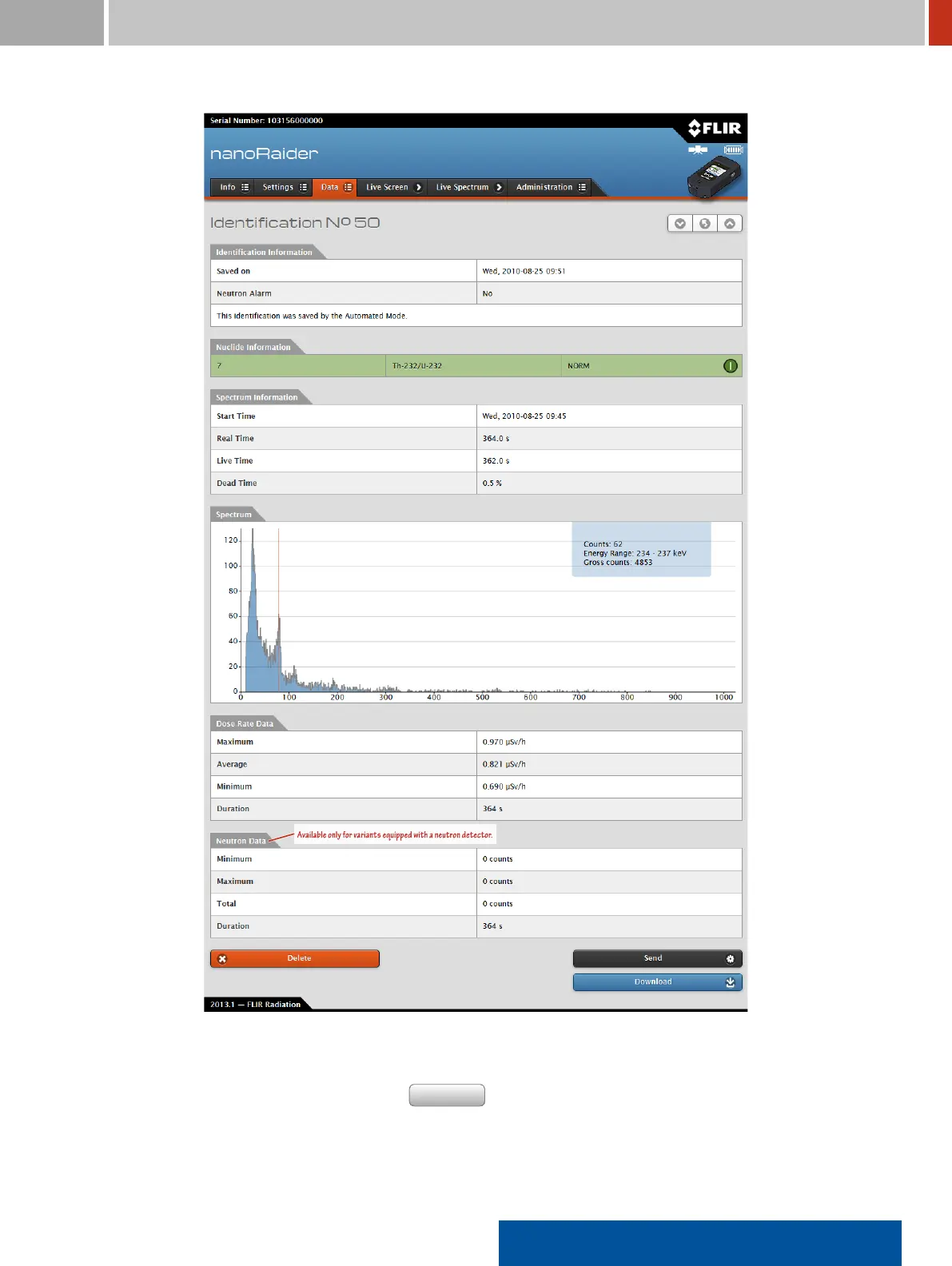Click the nanoRaider title
Screen dimensions: 952x1266
(x=264, y=153)
